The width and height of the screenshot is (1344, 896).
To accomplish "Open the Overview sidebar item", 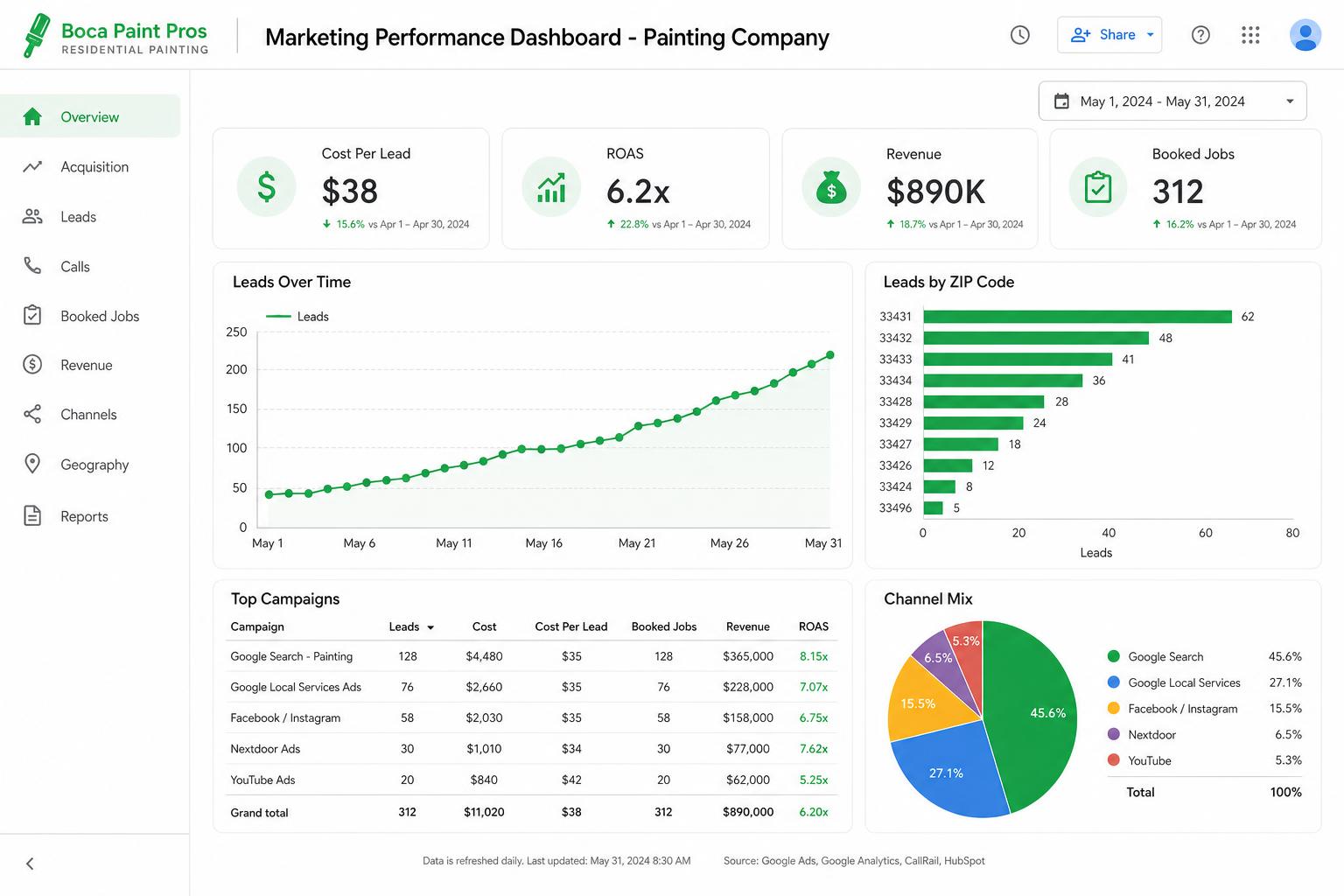I will click(x=90, y=116).
